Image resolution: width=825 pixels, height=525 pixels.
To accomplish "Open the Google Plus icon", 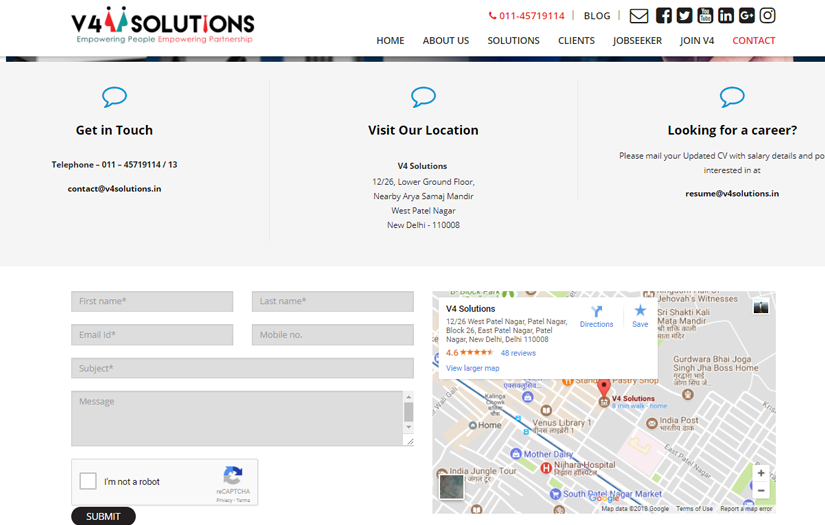I will (747, 16).
